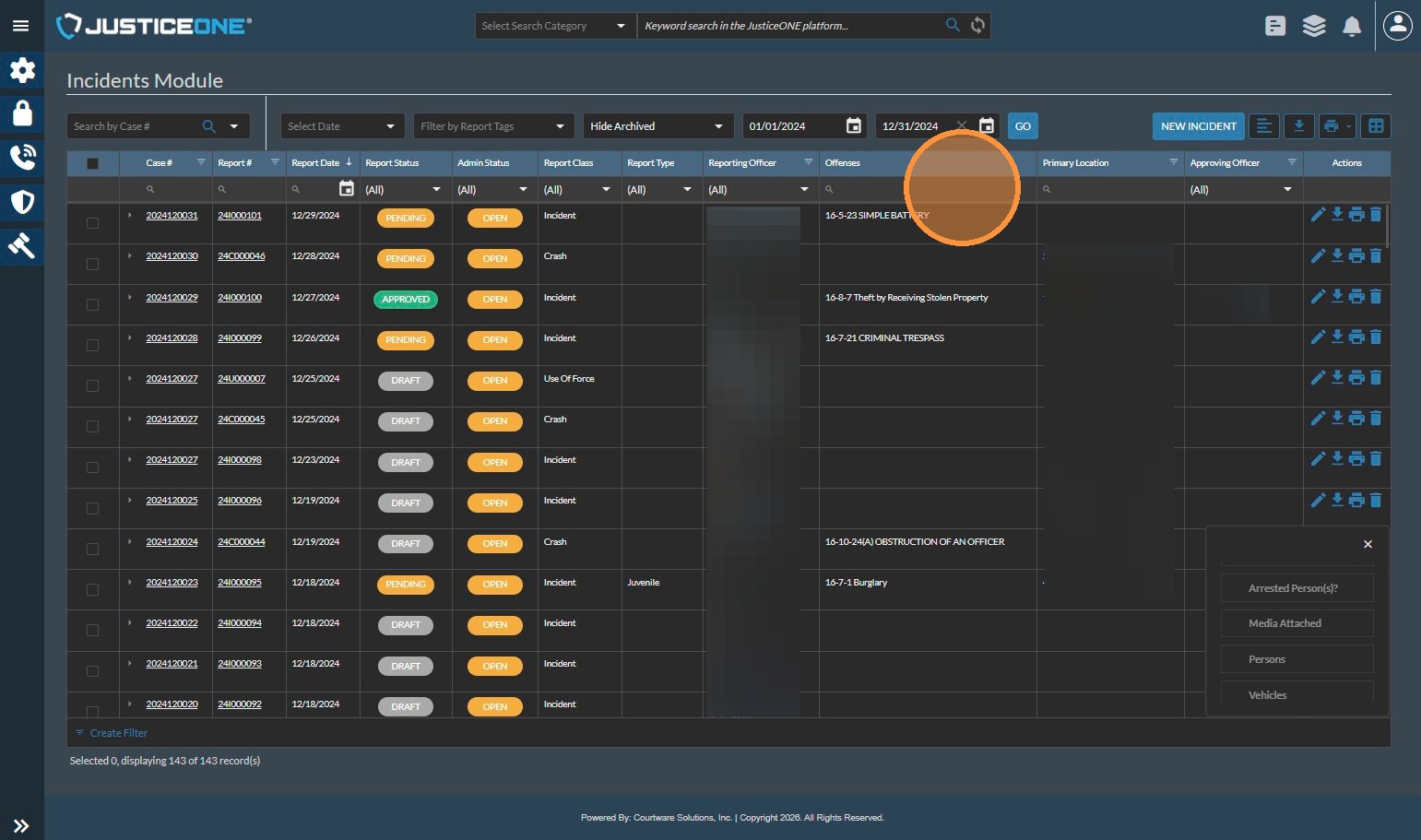The height and width of the screenshot is (840, 1421).
Task: Select Vehicles in the column list
Action: [1297, 694]
